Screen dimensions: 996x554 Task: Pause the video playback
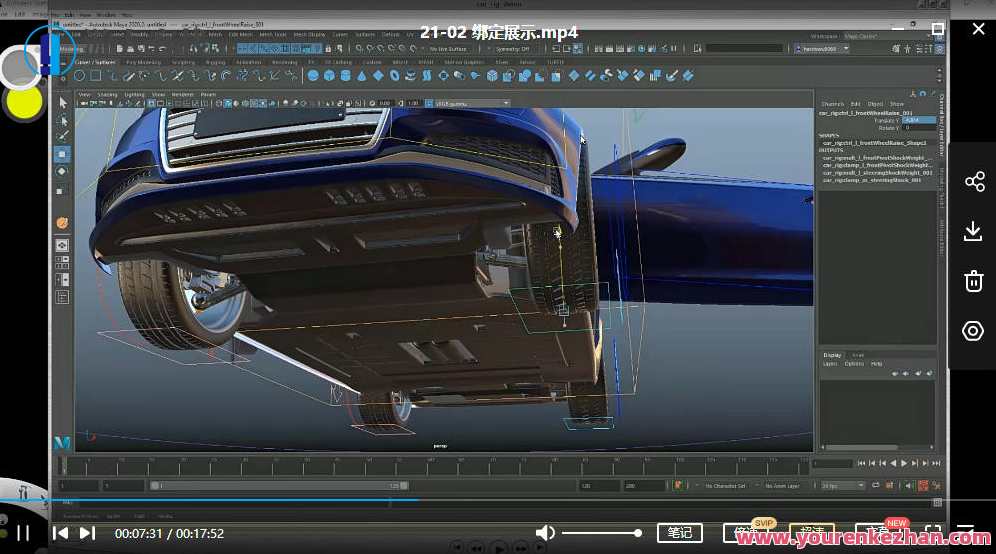pos(22,533)
